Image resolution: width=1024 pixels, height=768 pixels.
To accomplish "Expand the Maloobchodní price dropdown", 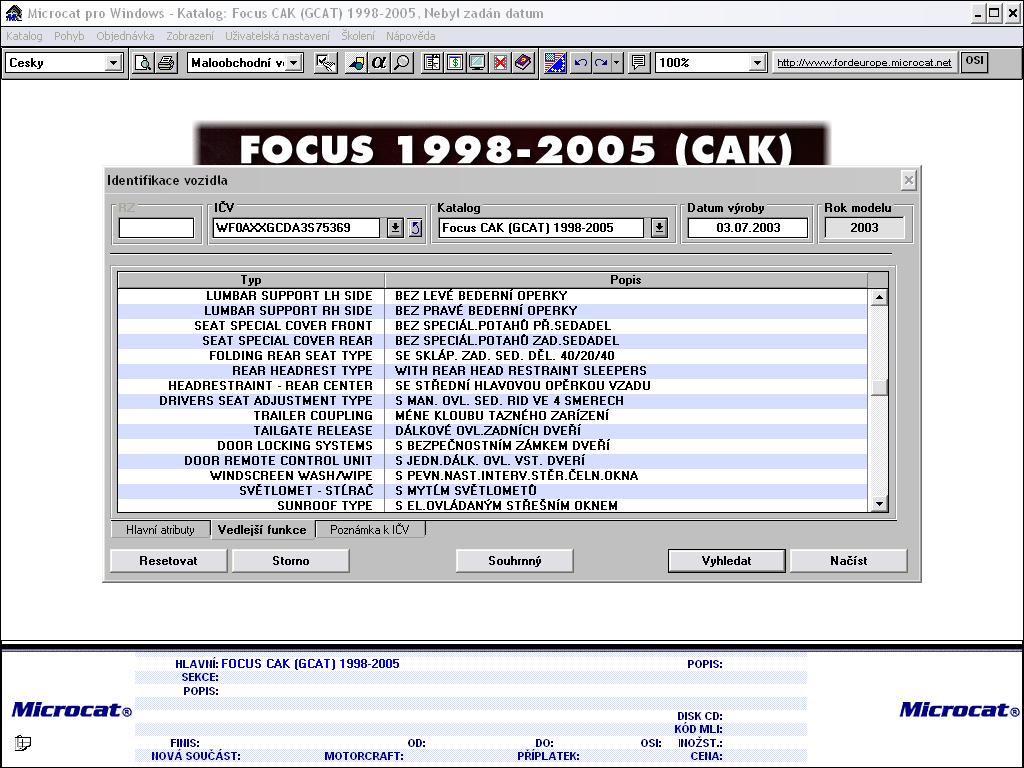I will tap(294, 63).
